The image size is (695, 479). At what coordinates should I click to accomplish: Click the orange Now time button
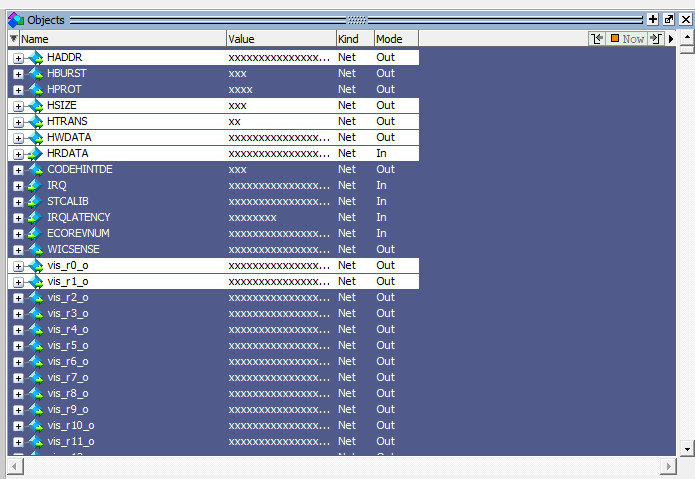(x=628, y=39)
